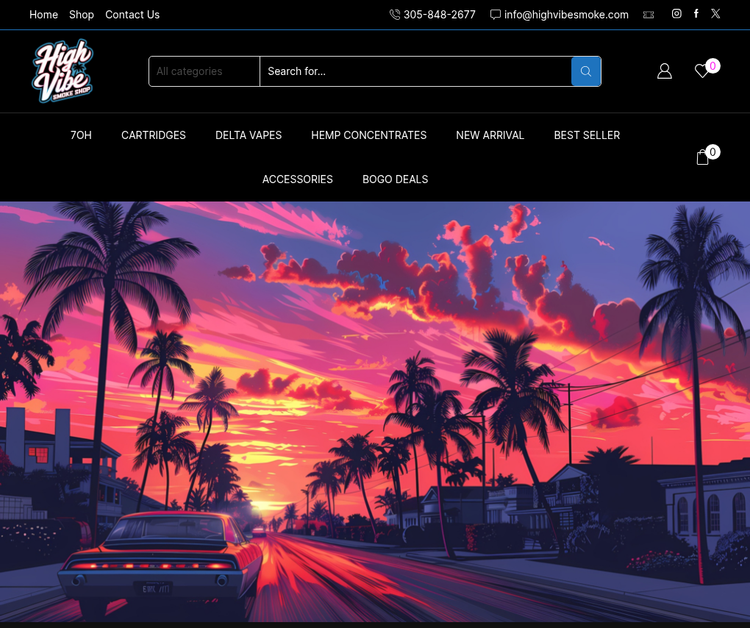Open the 7OH menu category
The height and width of the screenshot is (628, 750).
81,135
